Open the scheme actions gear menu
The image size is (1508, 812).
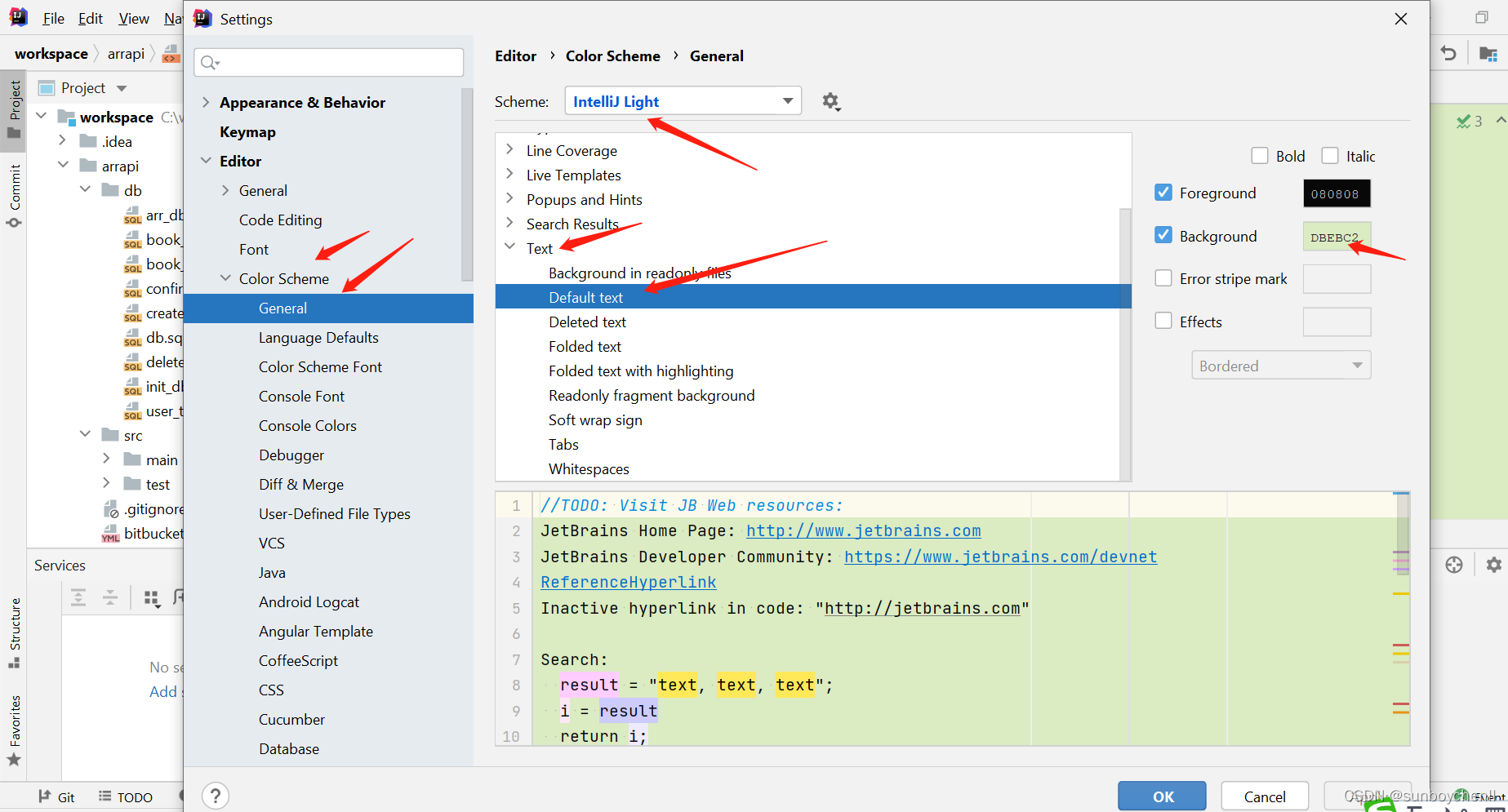click(x=830, y=101)
